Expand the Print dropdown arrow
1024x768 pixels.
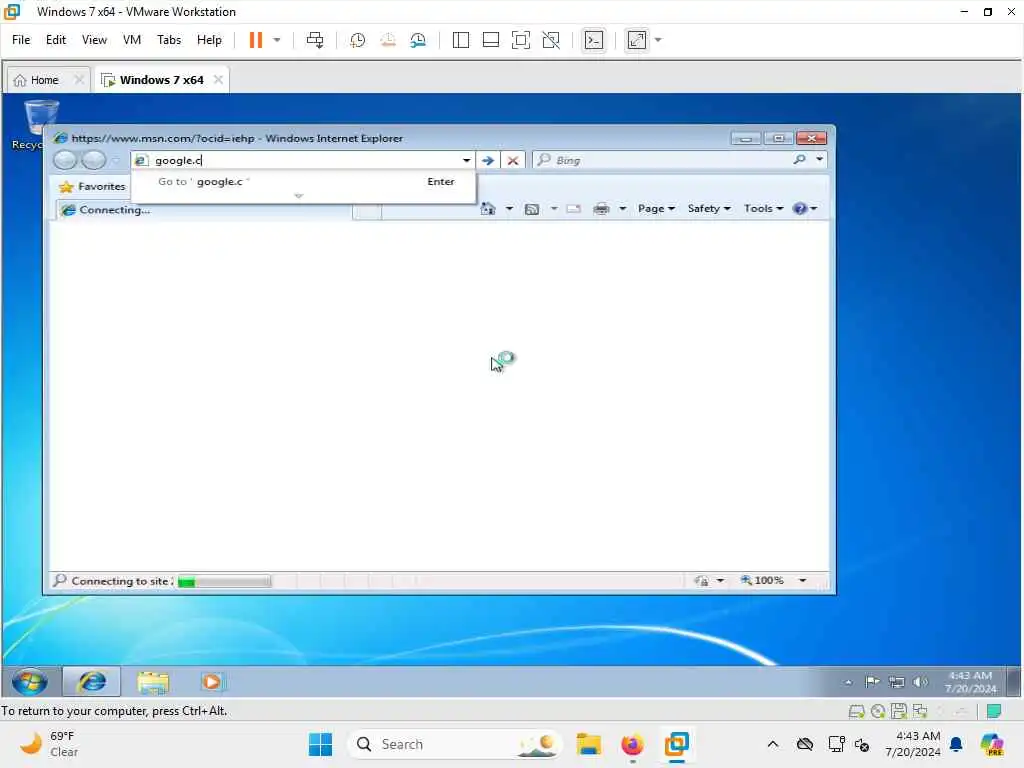[622, 209]
